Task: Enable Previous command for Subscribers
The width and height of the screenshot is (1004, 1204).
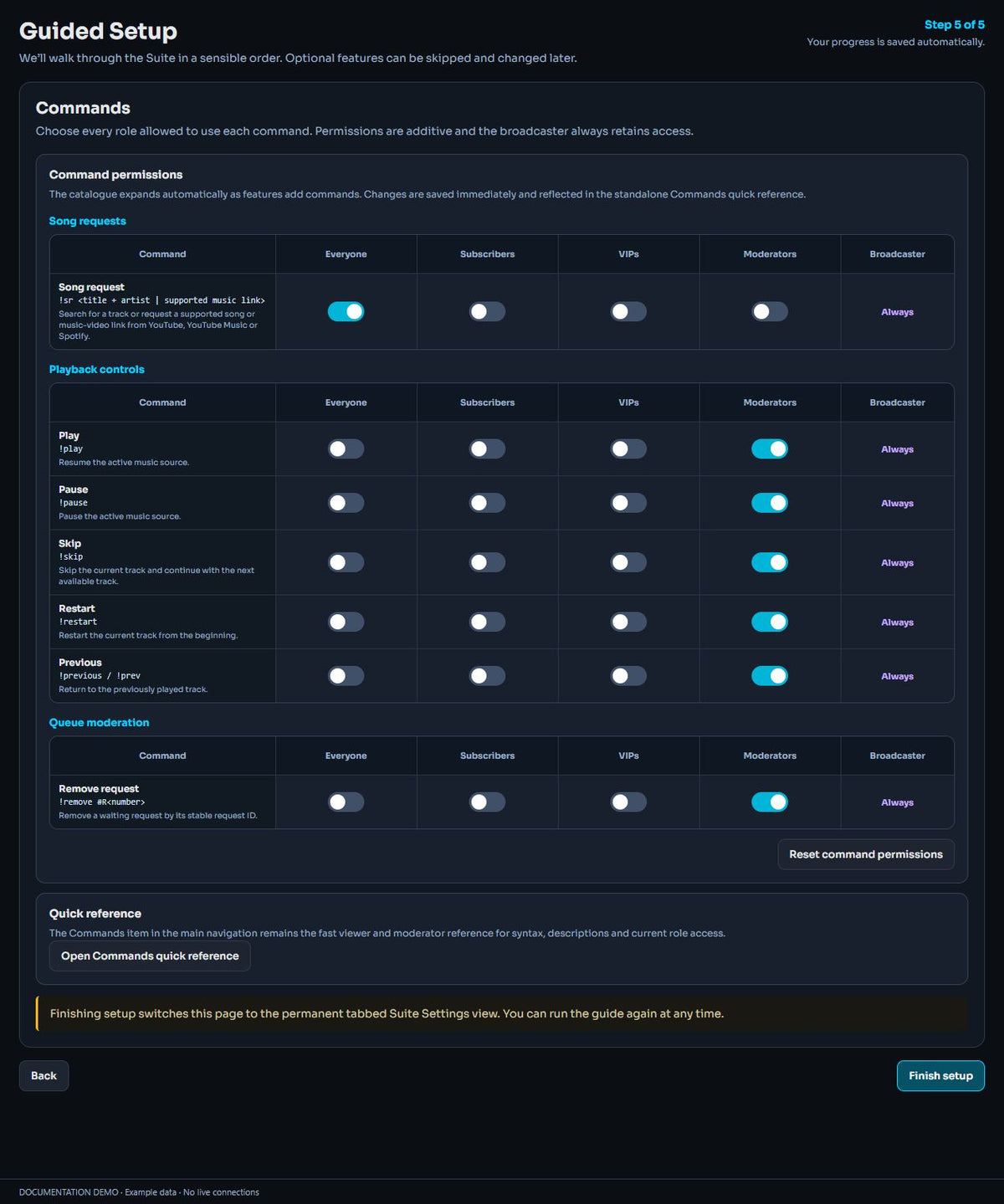Action: (487, 676)
